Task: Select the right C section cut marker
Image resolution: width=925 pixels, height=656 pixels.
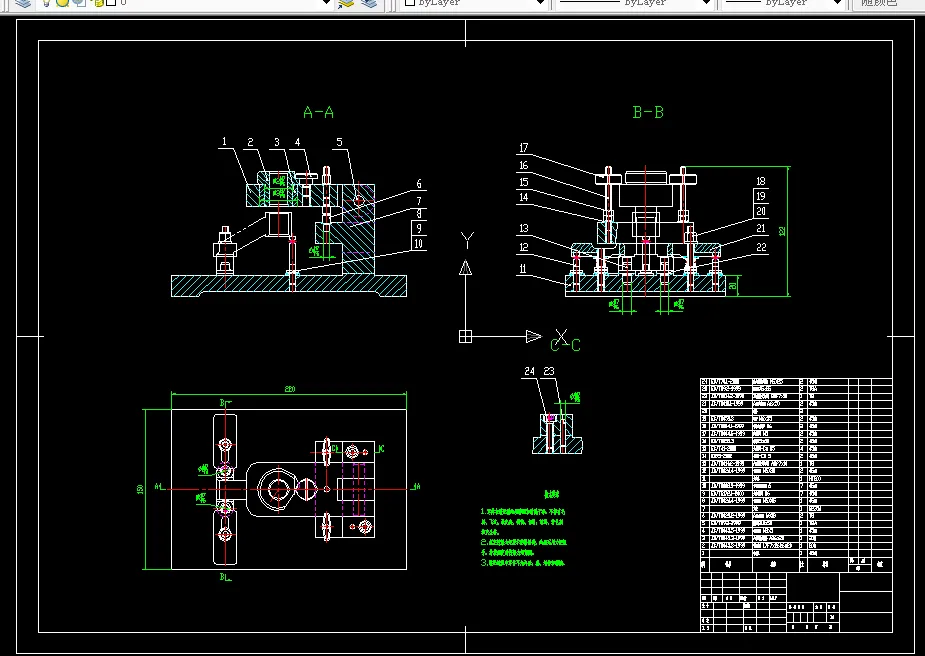Action: click(380, 450)
